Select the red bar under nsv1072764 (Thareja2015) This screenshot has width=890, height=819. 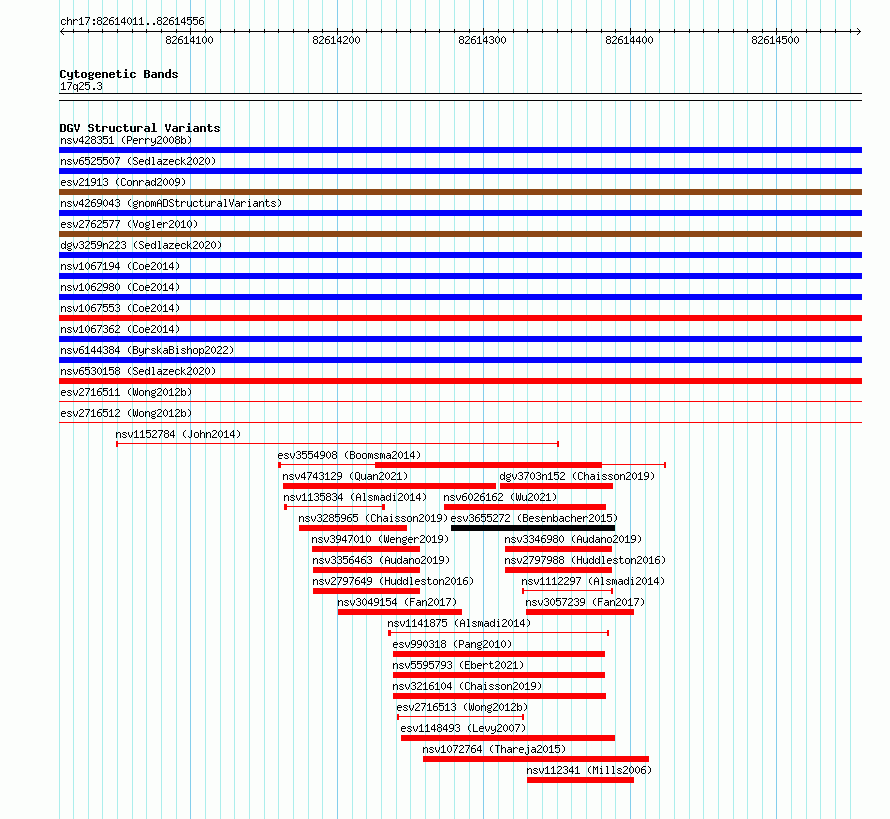[536, 759]
